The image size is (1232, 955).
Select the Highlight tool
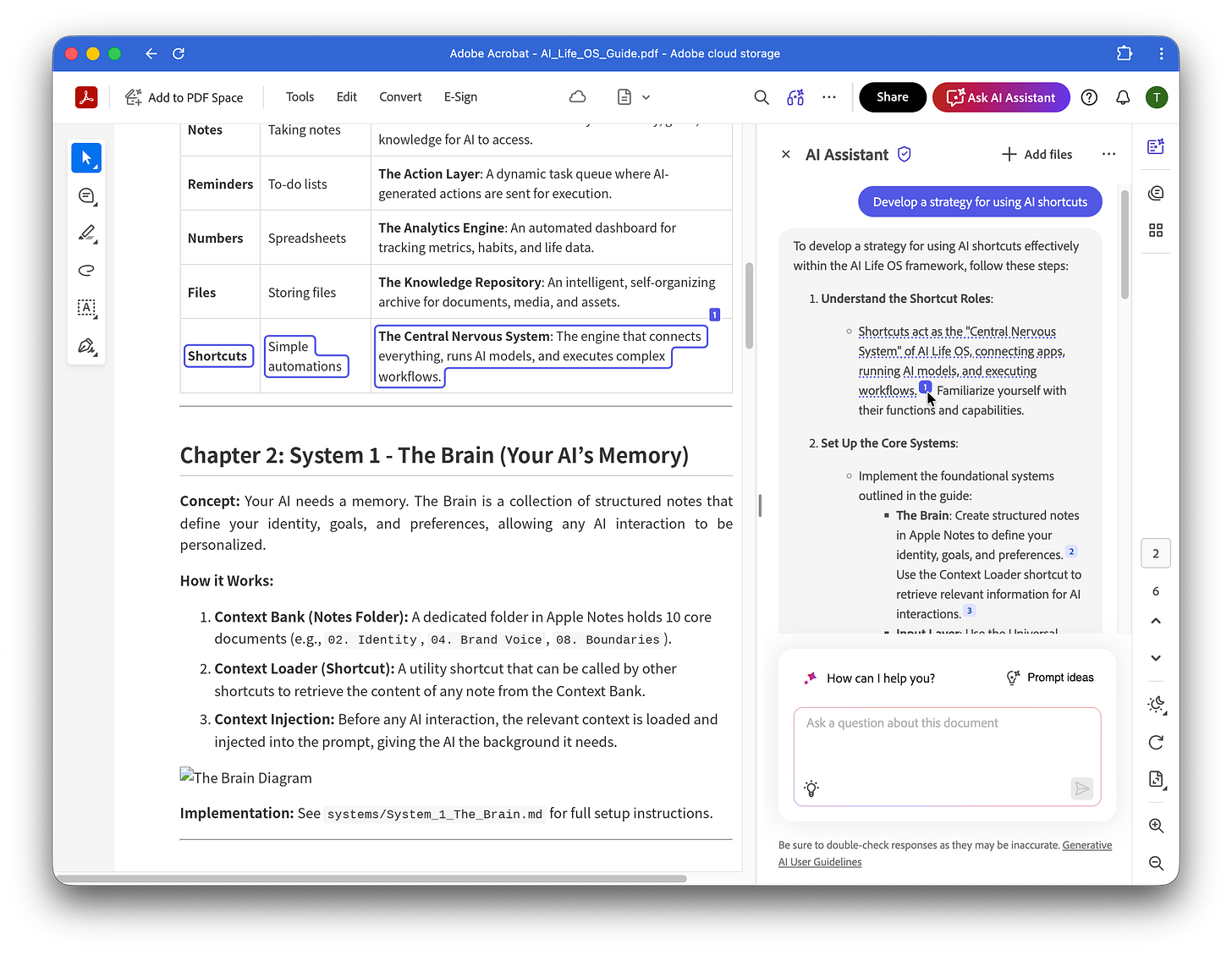(x=85, y=233)
